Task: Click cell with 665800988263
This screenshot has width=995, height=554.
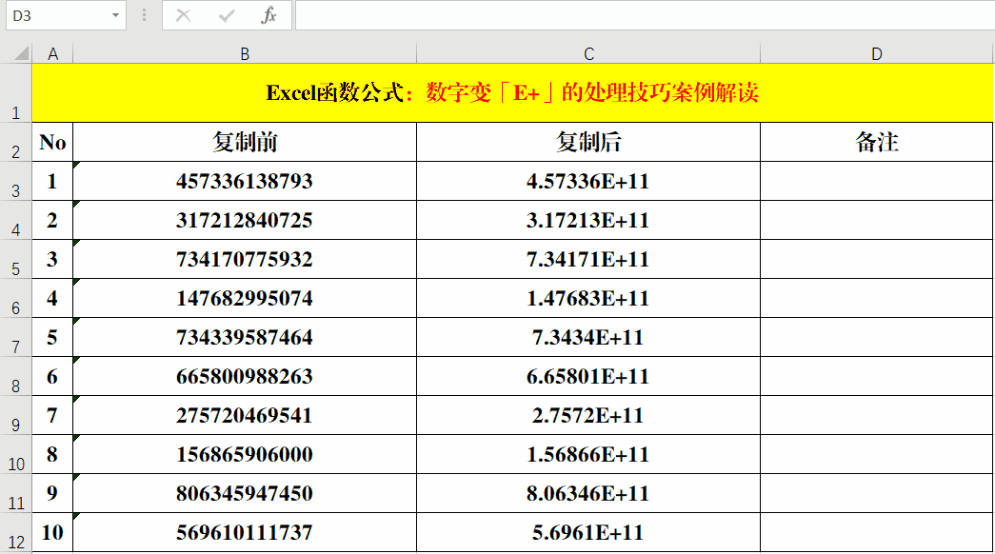Action: tap(245, 376)
